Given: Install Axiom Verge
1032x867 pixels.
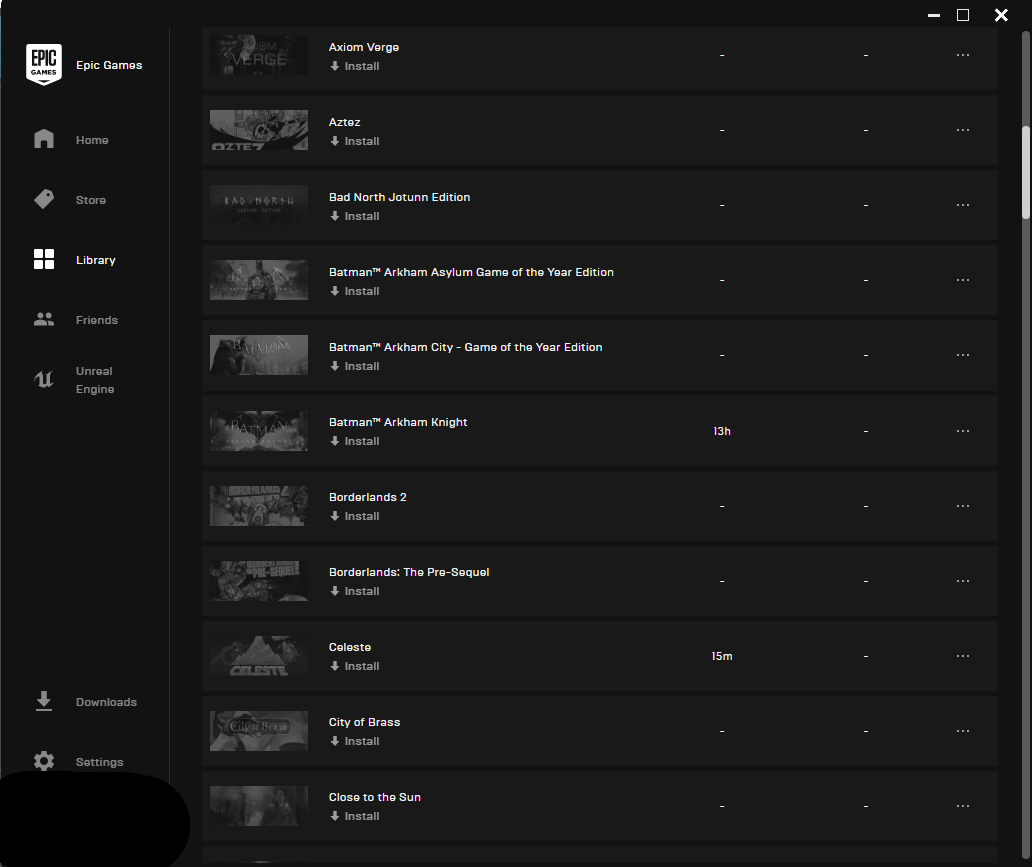Looking at the screenshot, I should (355, 66).
